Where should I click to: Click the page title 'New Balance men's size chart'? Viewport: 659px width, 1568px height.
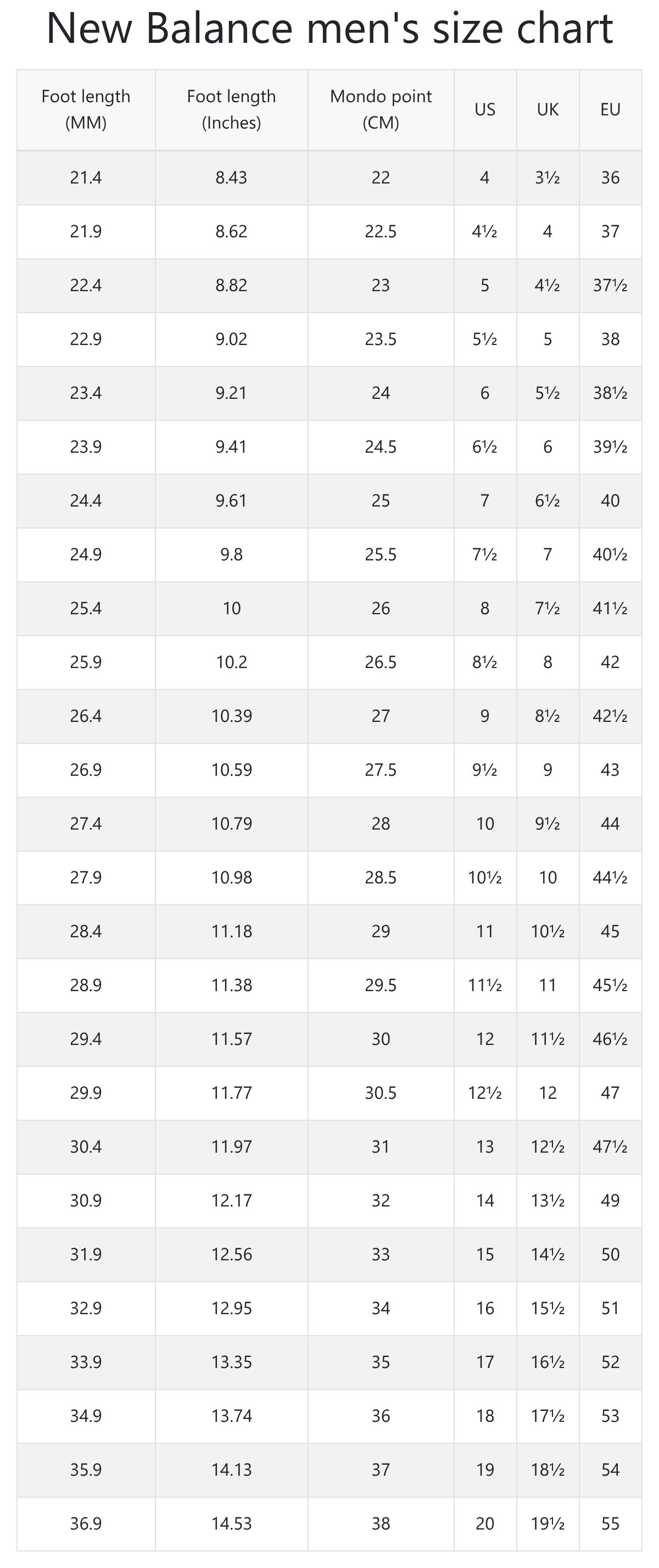[x=329, y=29]
